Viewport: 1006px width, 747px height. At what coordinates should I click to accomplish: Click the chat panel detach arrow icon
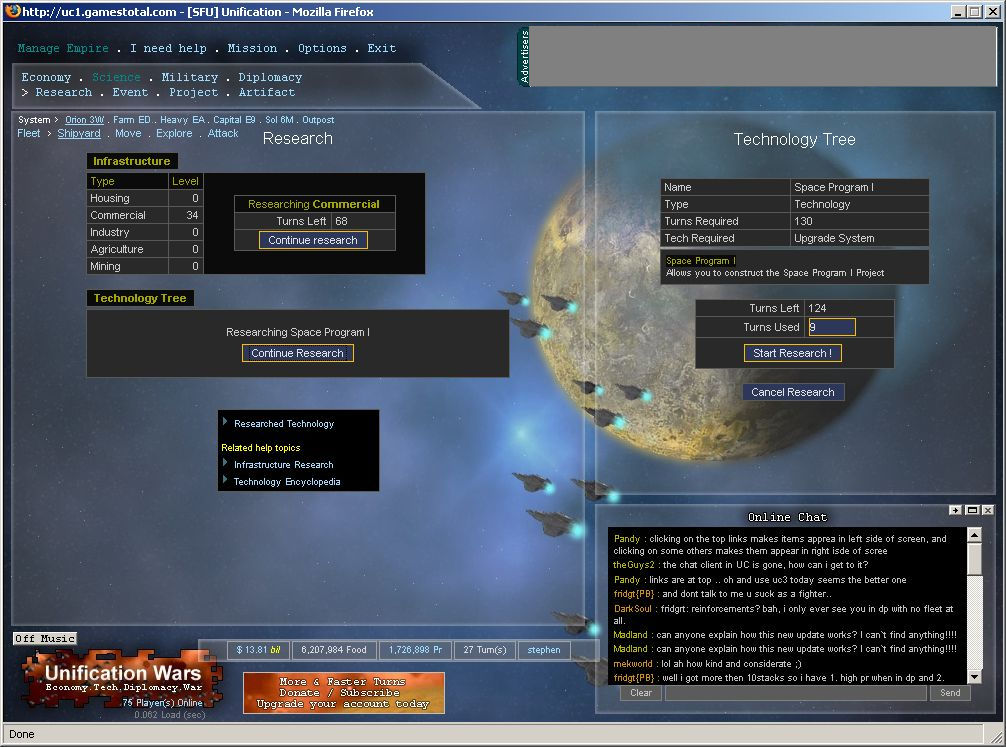point(956,510)
